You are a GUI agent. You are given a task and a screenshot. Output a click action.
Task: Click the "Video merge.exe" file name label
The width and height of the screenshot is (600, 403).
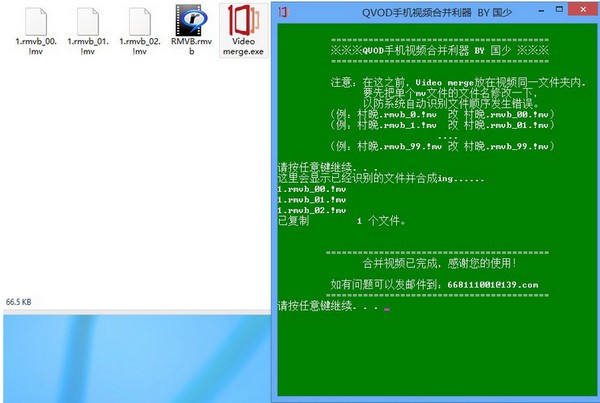pyautogui.click(x=243, y=46)
